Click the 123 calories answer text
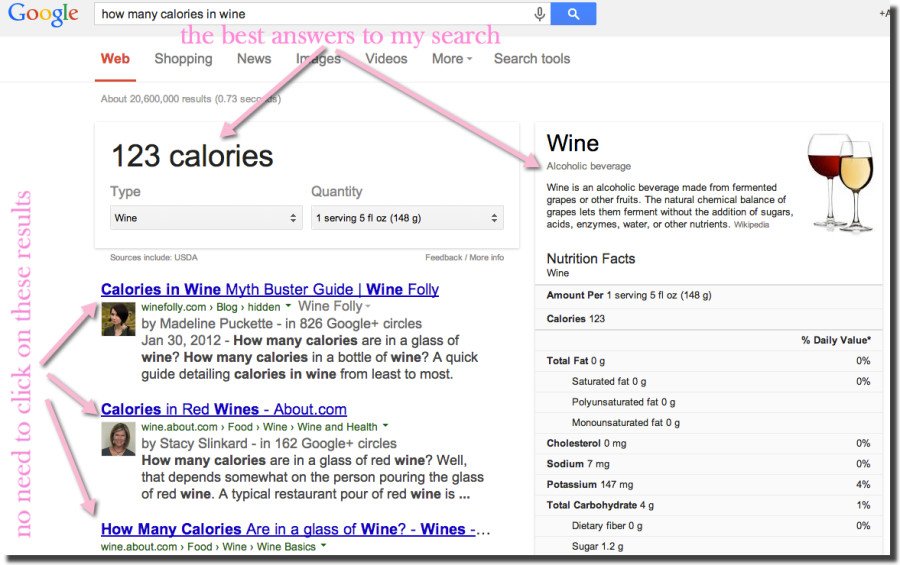 (192, 156)
